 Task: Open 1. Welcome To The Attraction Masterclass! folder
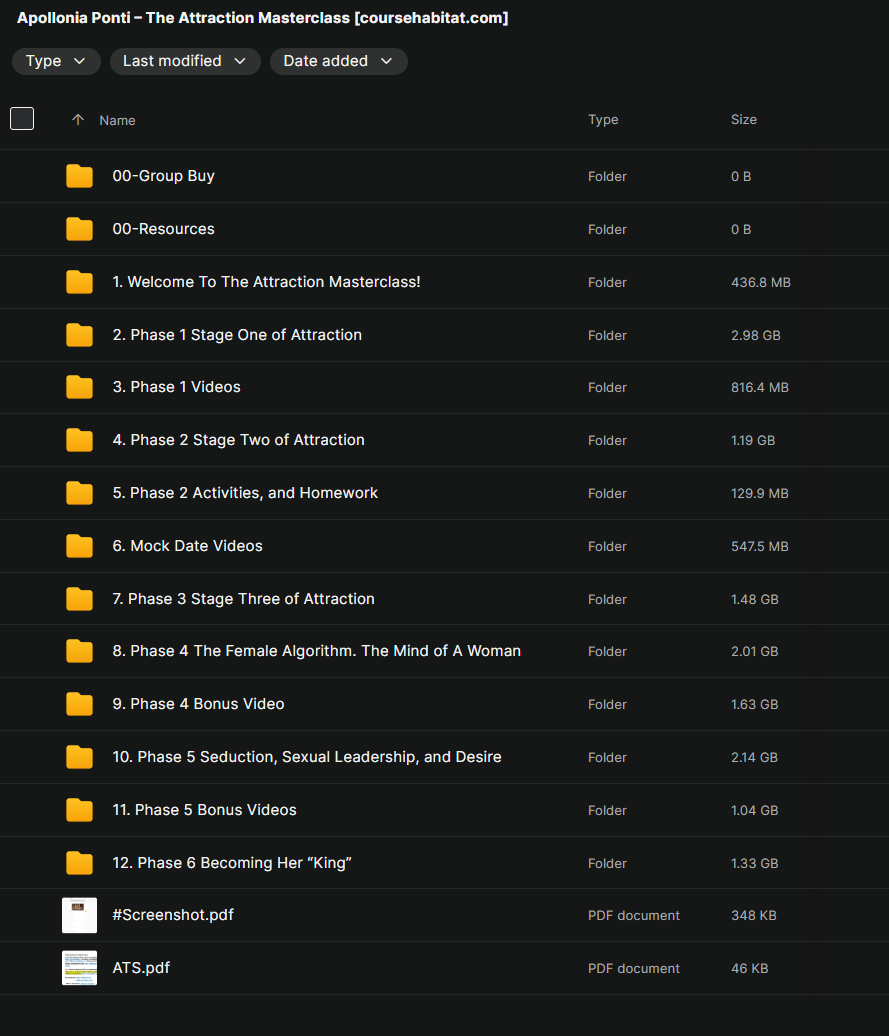(x=266, y=282)
